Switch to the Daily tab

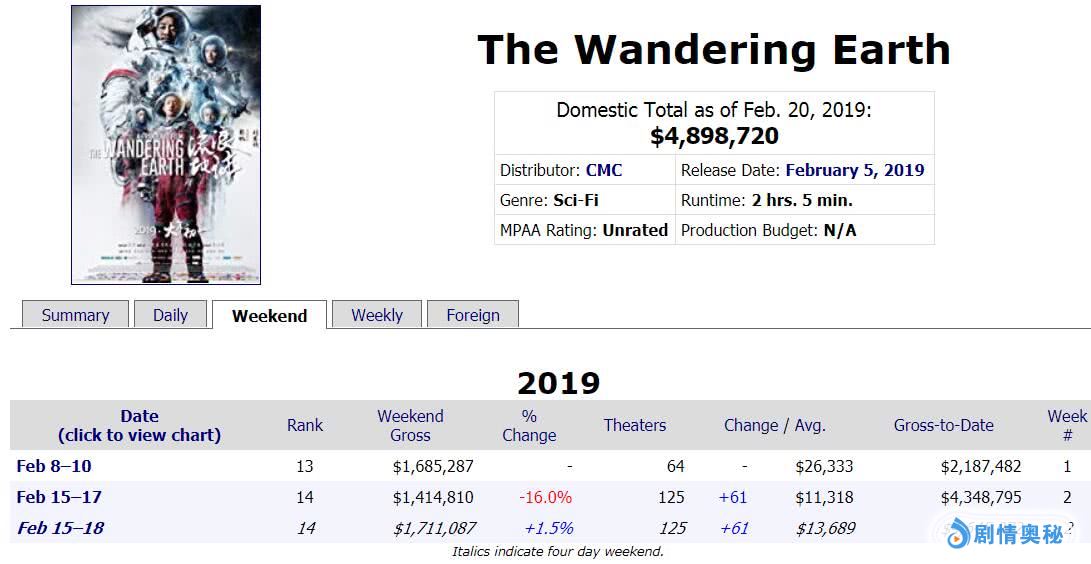click(x=170, y=315)
